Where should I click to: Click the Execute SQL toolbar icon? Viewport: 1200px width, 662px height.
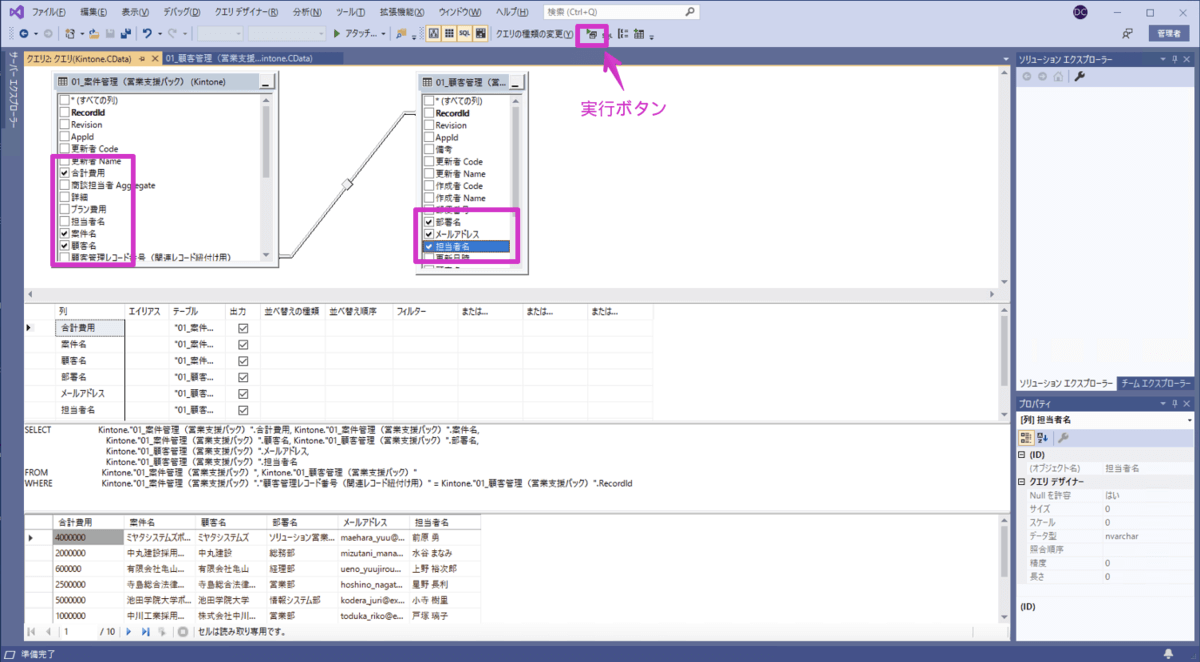pos(593,34)
